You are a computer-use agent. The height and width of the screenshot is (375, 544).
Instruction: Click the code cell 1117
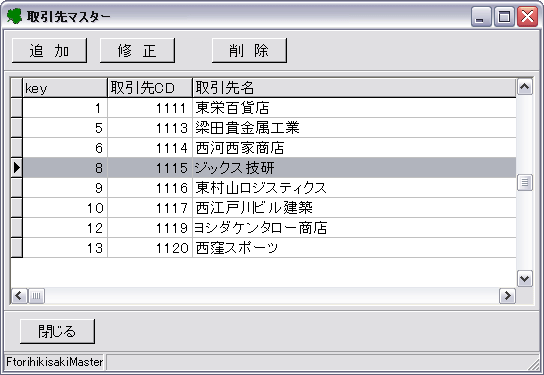tap(150, 208)
